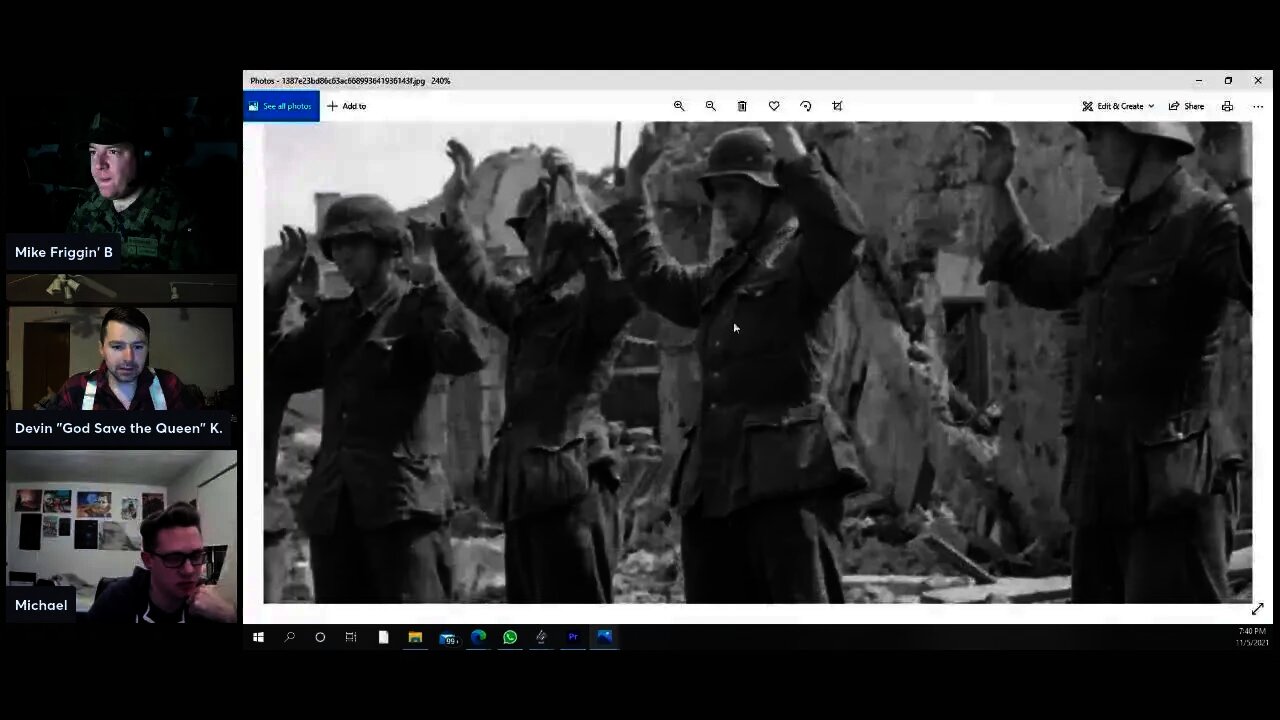1280x720 pixels.
Task: Open the blank document taskbar icon
Action: [383, 637]
